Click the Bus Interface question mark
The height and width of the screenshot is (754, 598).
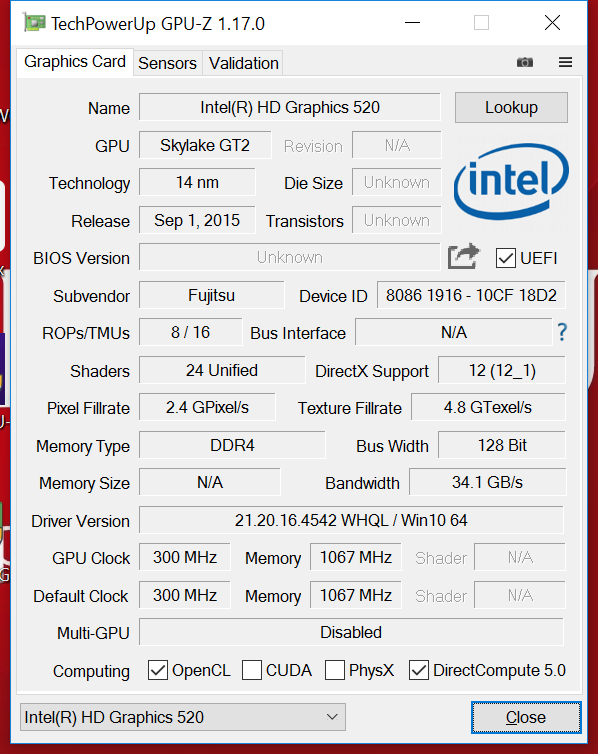coord(562,332)
